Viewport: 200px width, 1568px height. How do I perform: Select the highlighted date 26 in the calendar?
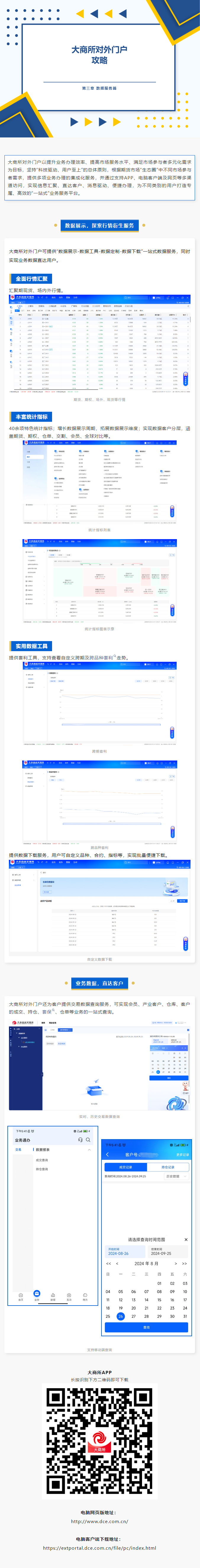pos(121,1316)
